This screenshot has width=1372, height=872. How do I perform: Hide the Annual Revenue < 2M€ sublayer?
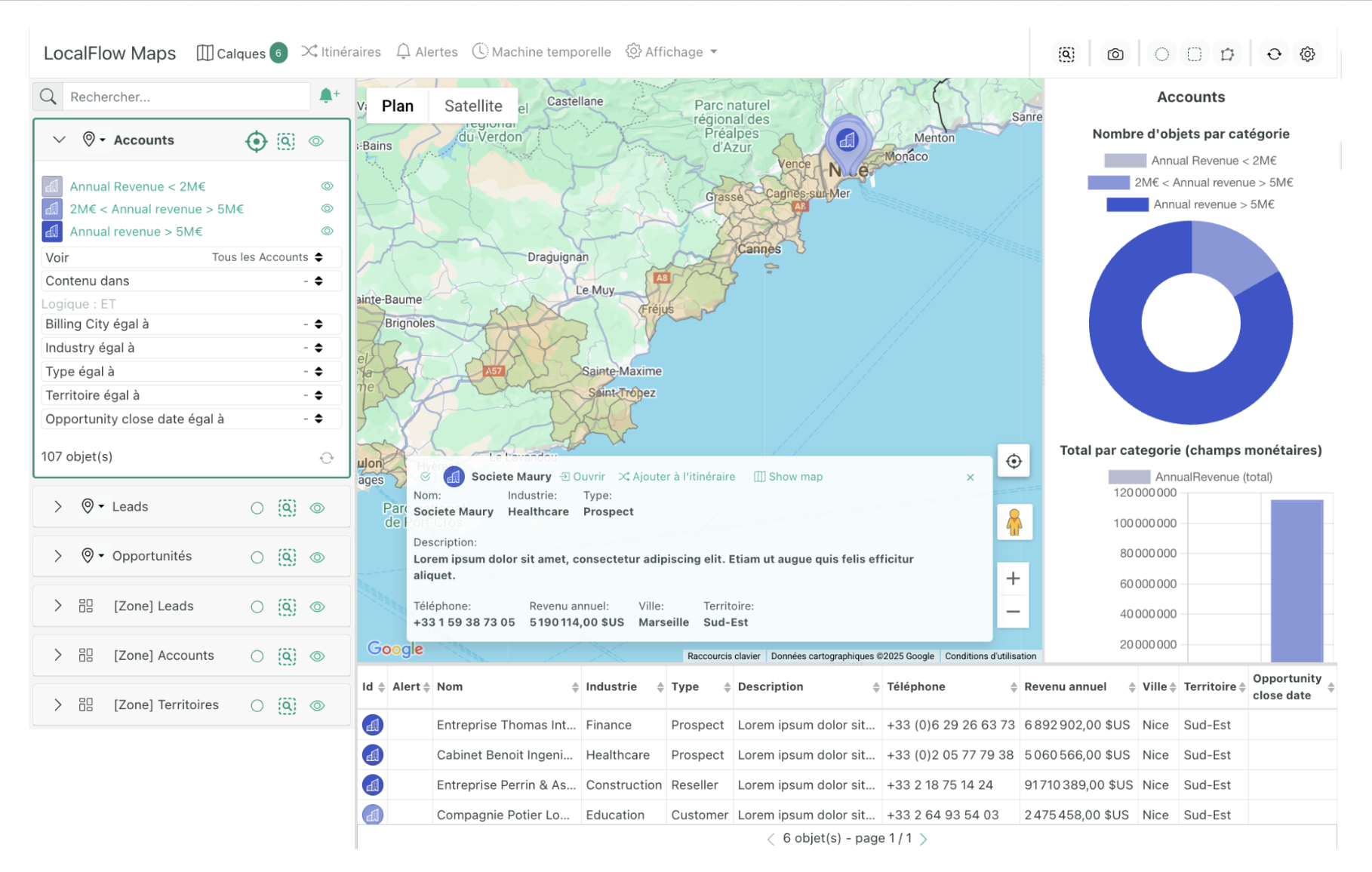(327, 186)
